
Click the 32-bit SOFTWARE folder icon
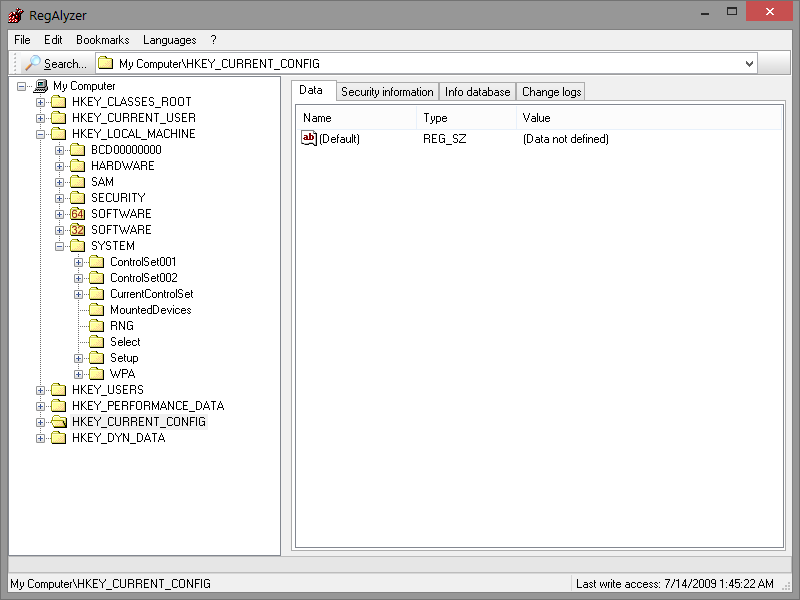click(77, 230)
